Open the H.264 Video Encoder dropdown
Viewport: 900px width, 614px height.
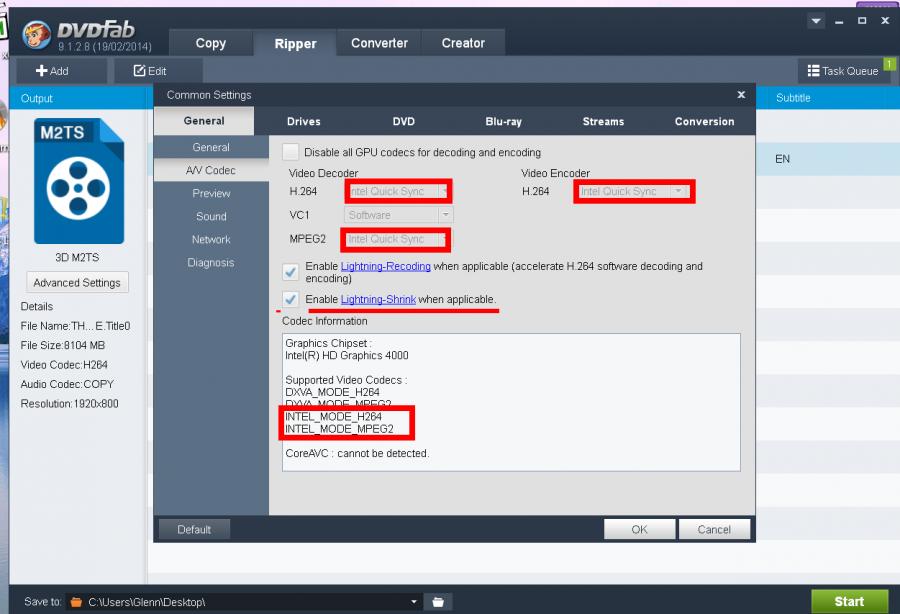(x=634, y=191)
